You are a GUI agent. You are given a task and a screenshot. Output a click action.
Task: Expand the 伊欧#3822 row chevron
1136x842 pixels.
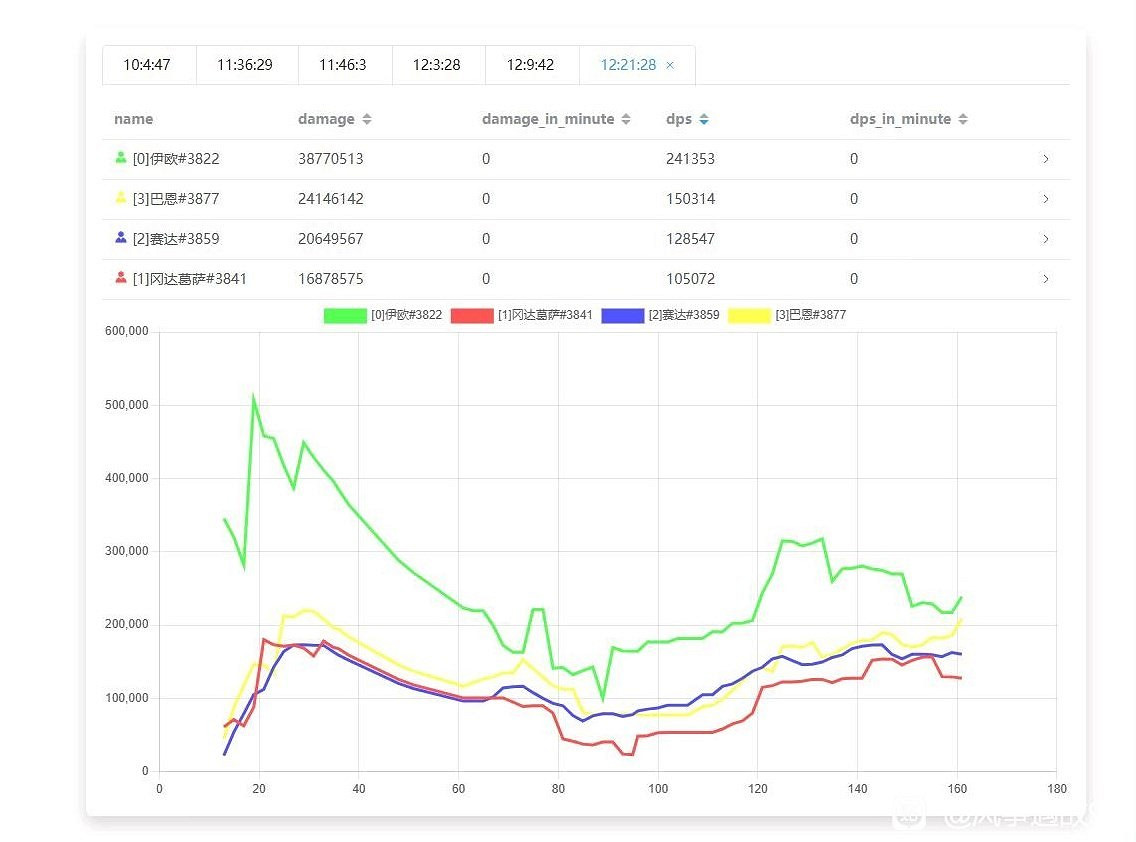(1046, 159)
